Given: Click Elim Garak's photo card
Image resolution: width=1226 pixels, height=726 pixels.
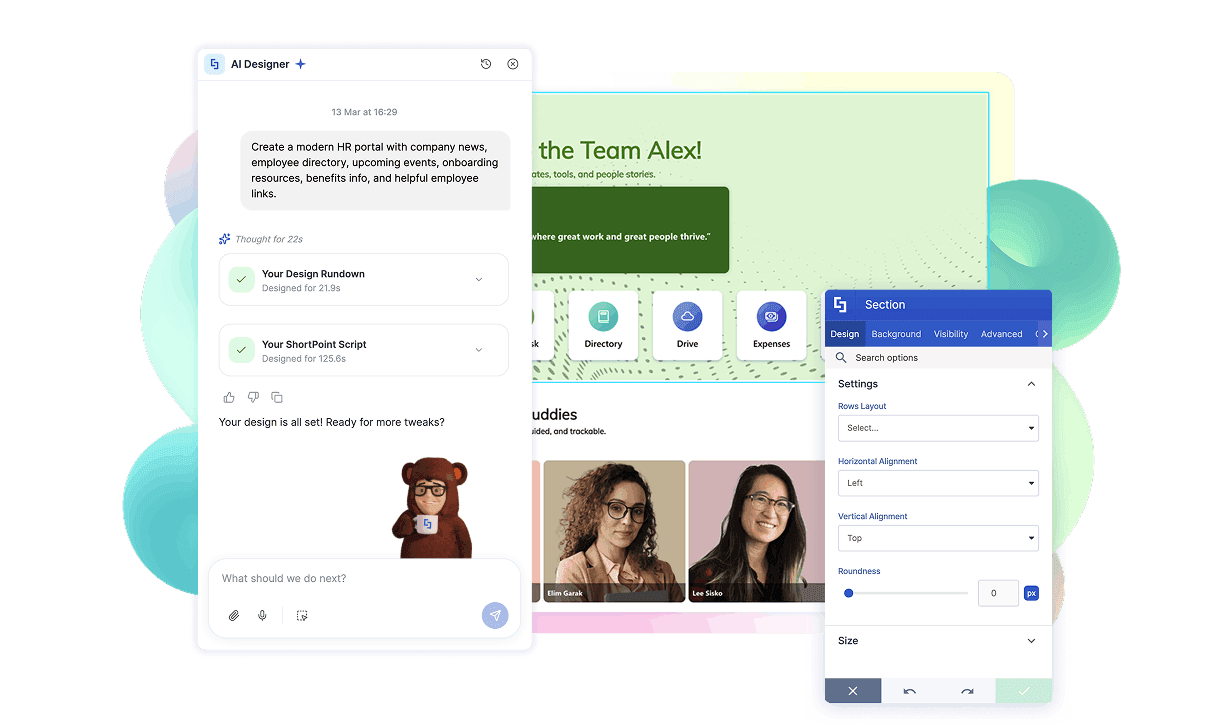Looking at the screenshot, I should coord(614,531).
